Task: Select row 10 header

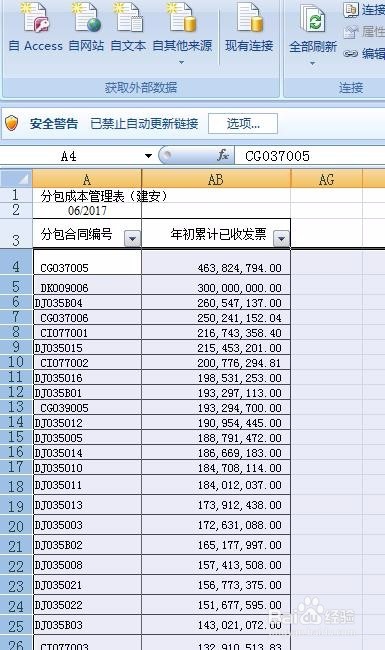Action: [16, 362]
